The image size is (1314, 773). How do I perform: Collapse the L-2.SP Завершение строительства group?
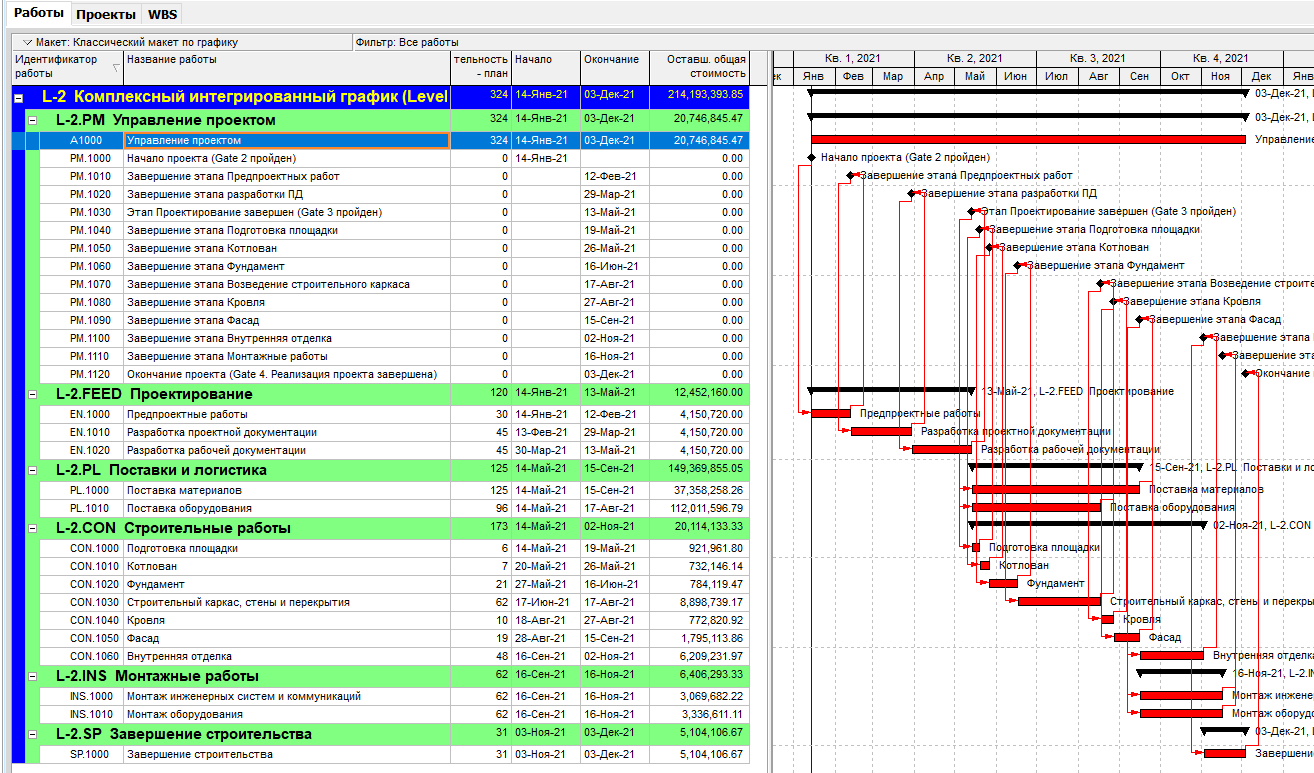(x=33, y=734)
